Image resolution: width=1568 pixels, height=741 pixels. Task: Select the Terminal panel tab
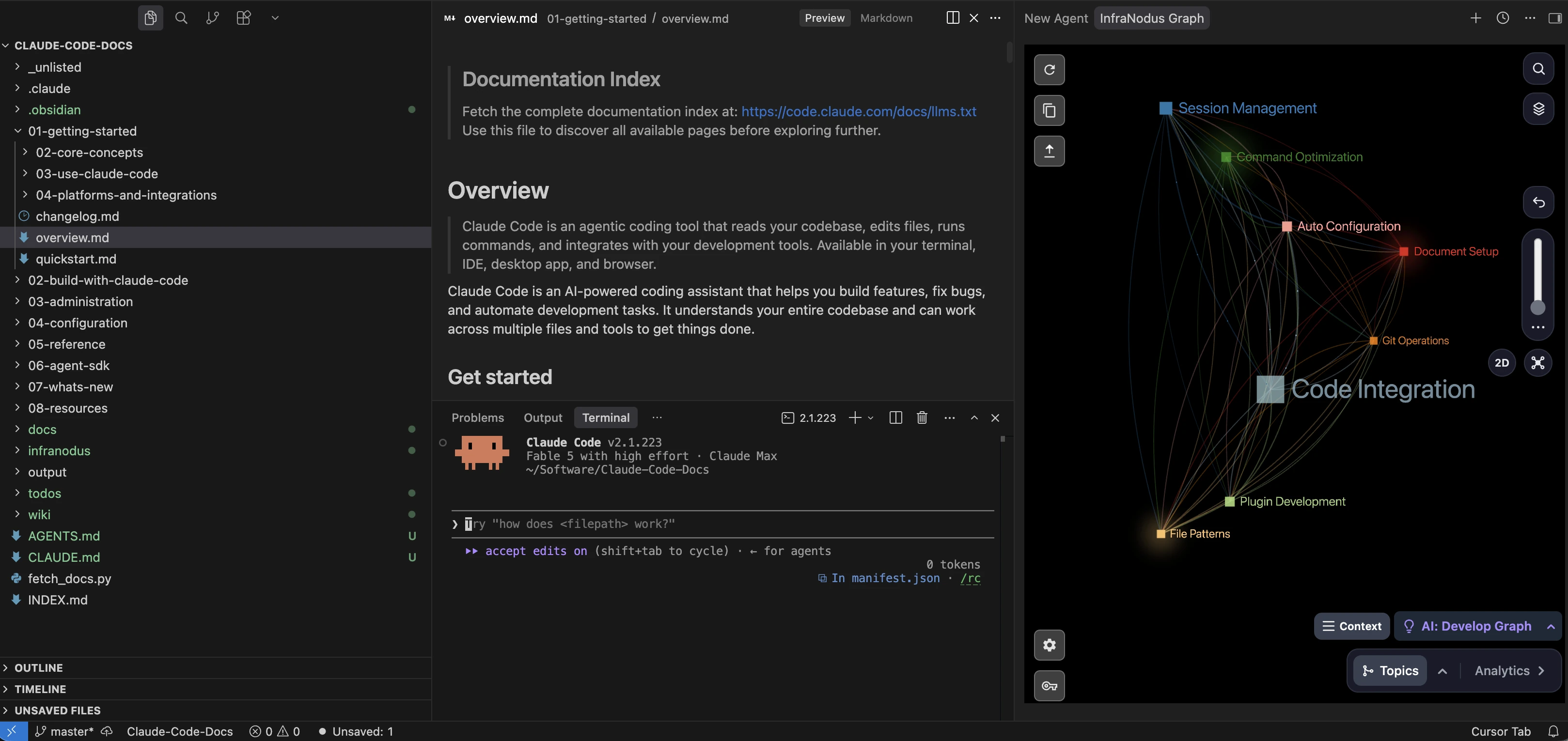point(606,417)
